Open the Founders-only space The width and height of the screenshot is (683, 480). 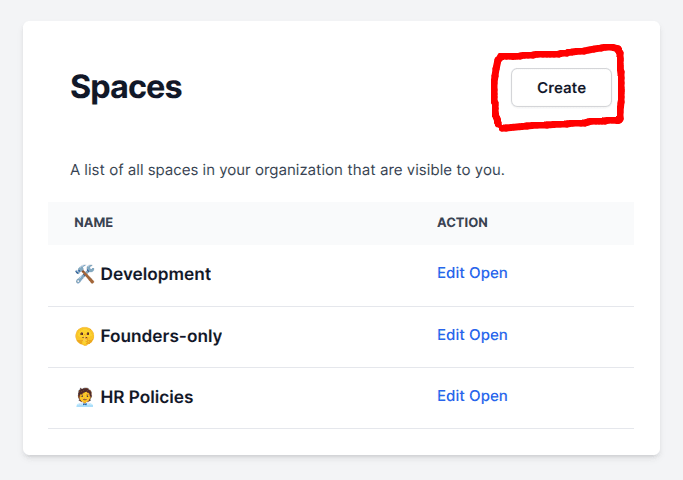tap(489, 335)
